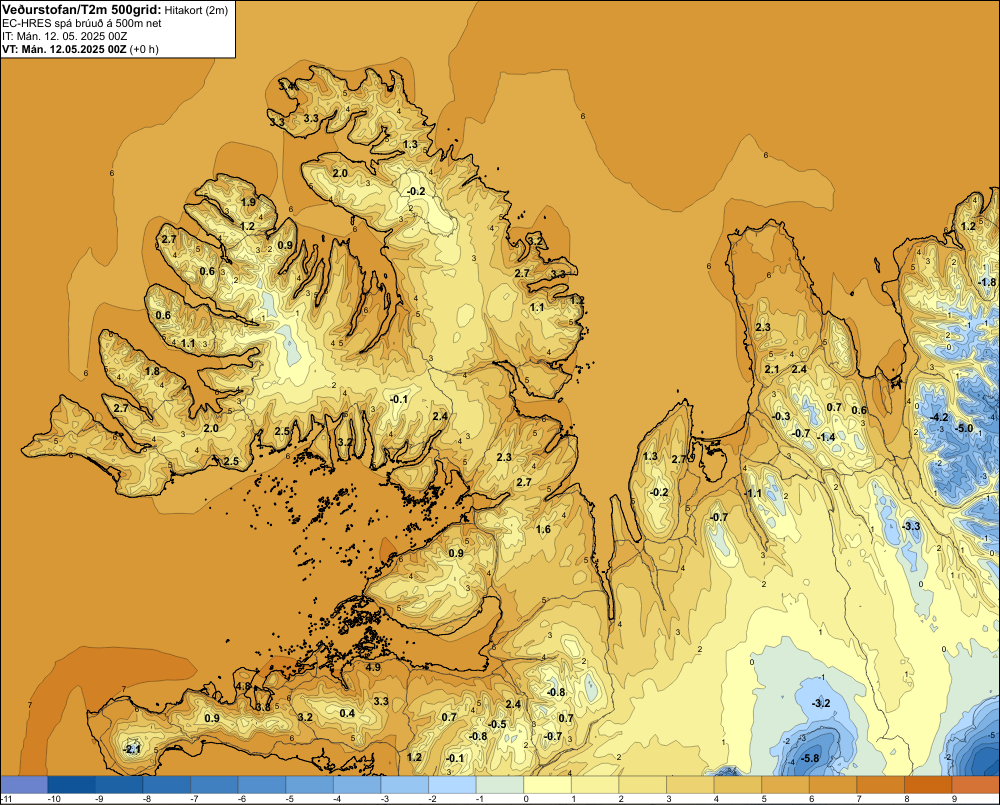This screenshot has height=805, width=1000.
Task: Click the '-0.5' temperature value on map
Action: (x=497, y=724)
